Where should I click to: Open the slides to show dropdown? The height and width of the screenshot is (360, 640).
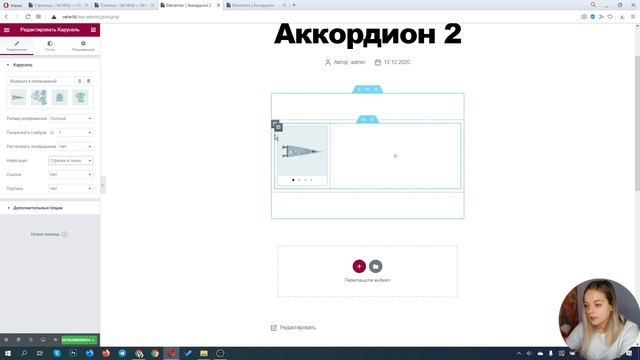click(x=75, y=132)
